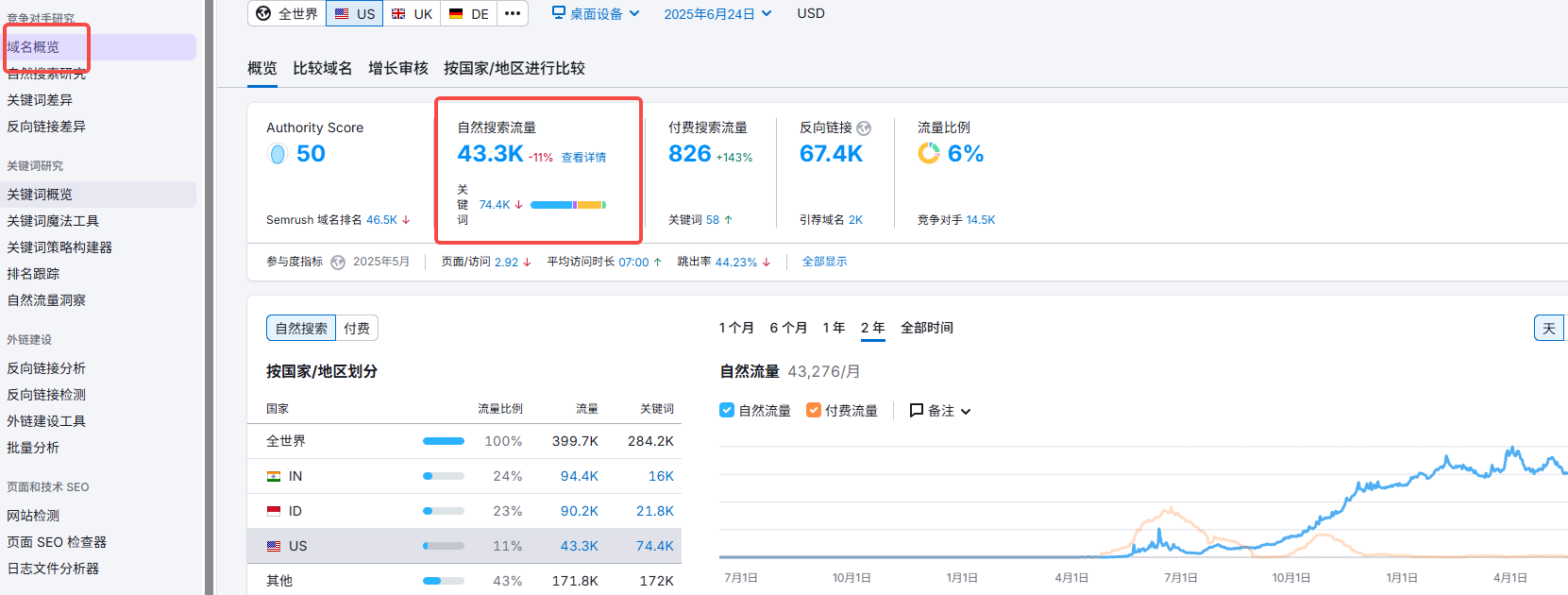
Task: Click the 流量比例 donut chart icon
Action: tap(929, 154)
